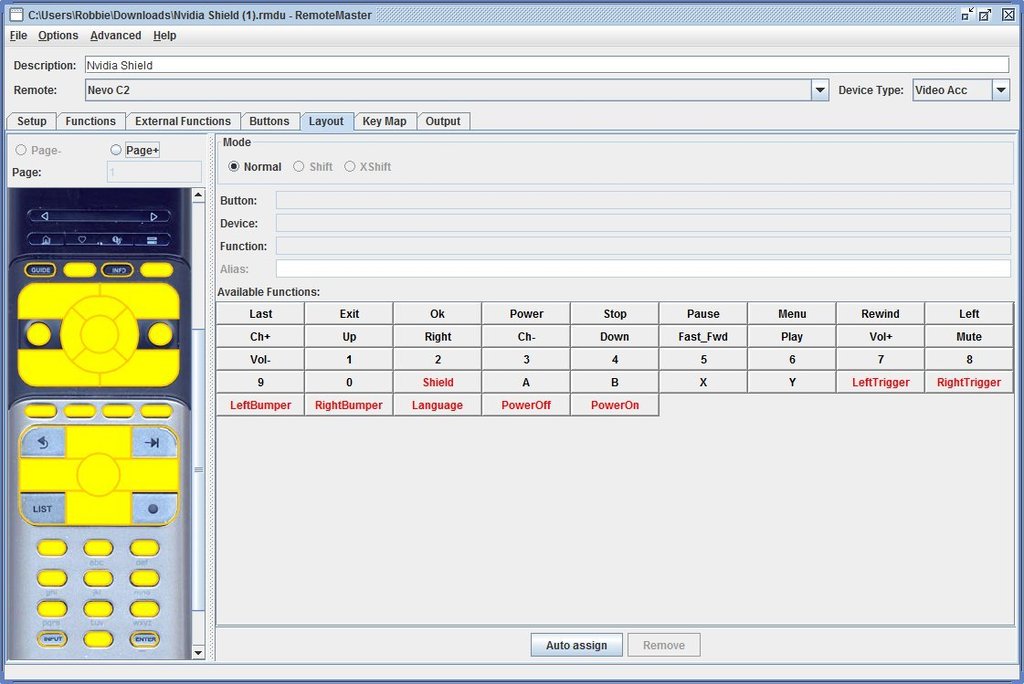Click the record dot button on the remote

tap(153, 508)
